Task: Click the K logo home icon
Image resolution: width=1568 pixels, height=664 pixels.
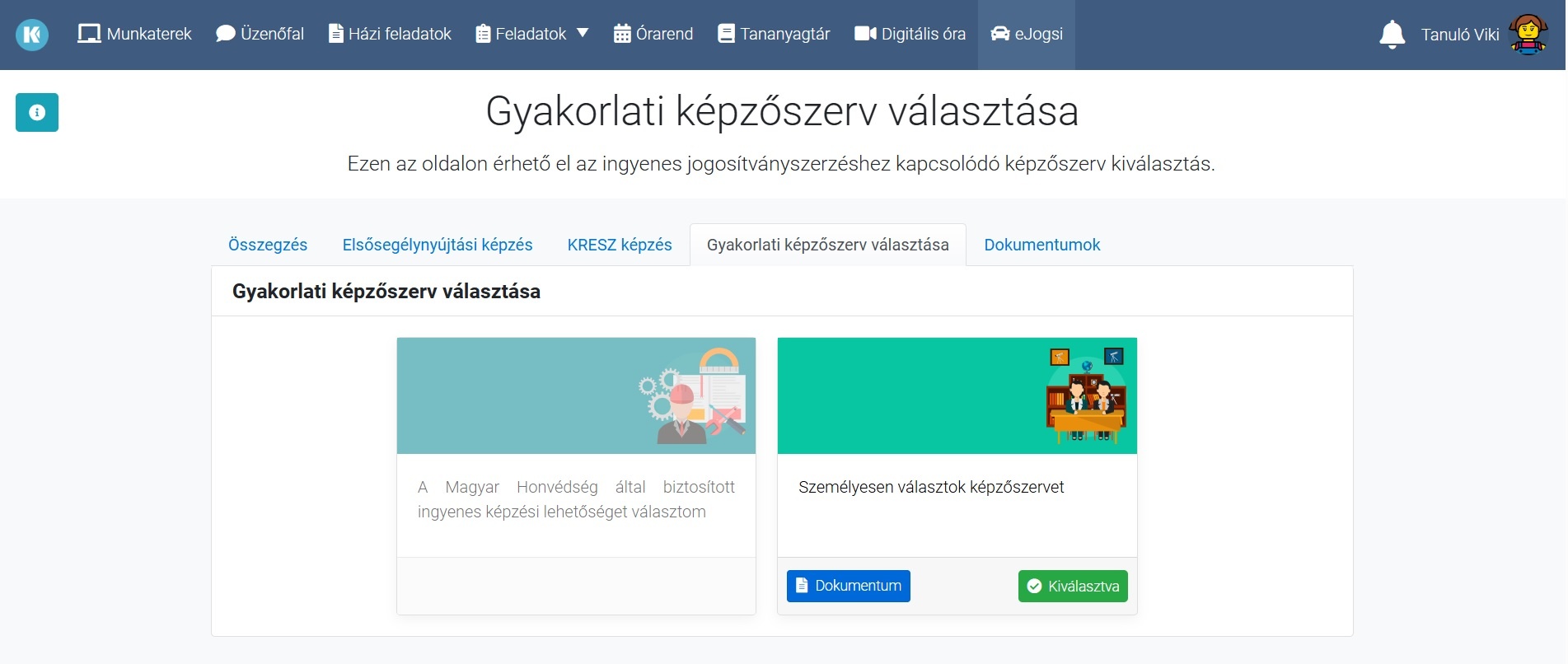Action: (x=32, y=35)
